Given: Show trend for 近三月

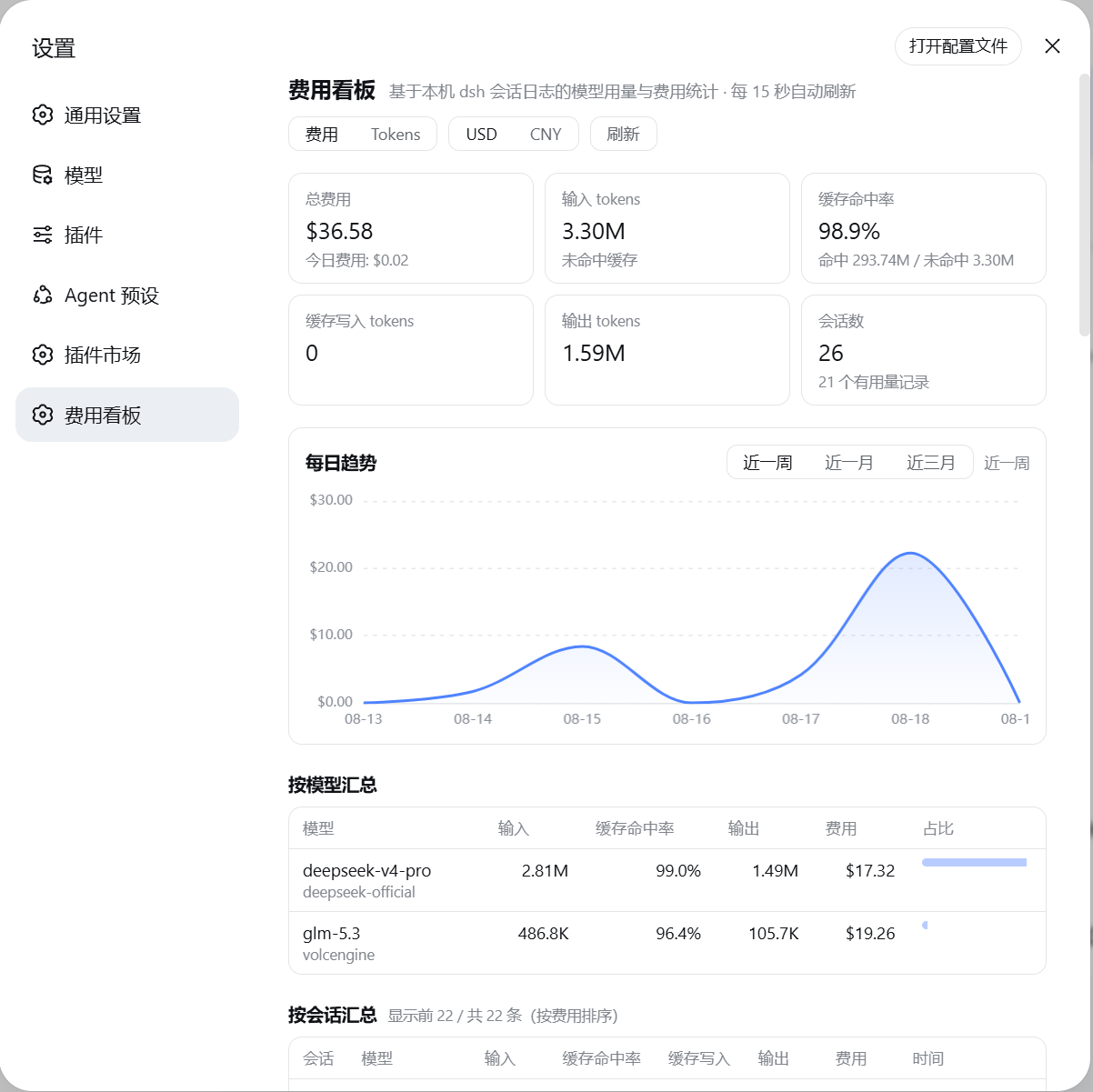Looking at the screenshot, I should click(931, 463).
